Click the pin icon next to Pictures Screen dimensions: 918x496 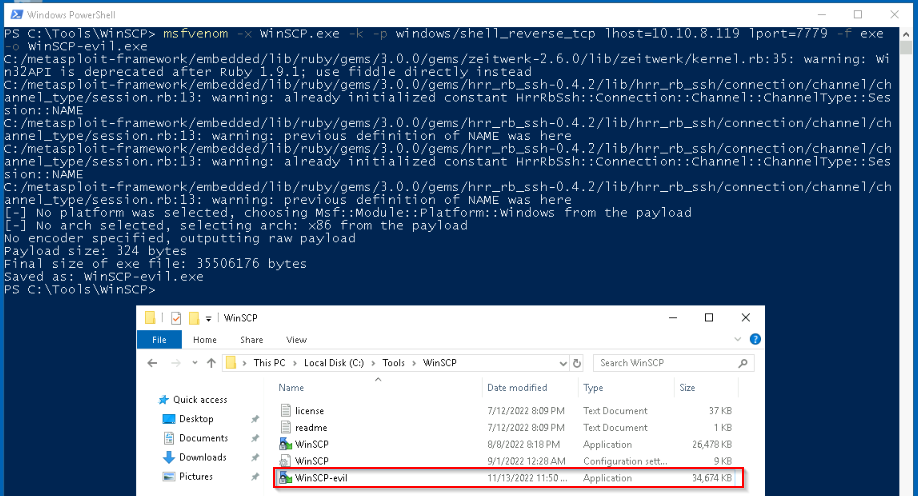pyautogui.click(x=255, y=477)
